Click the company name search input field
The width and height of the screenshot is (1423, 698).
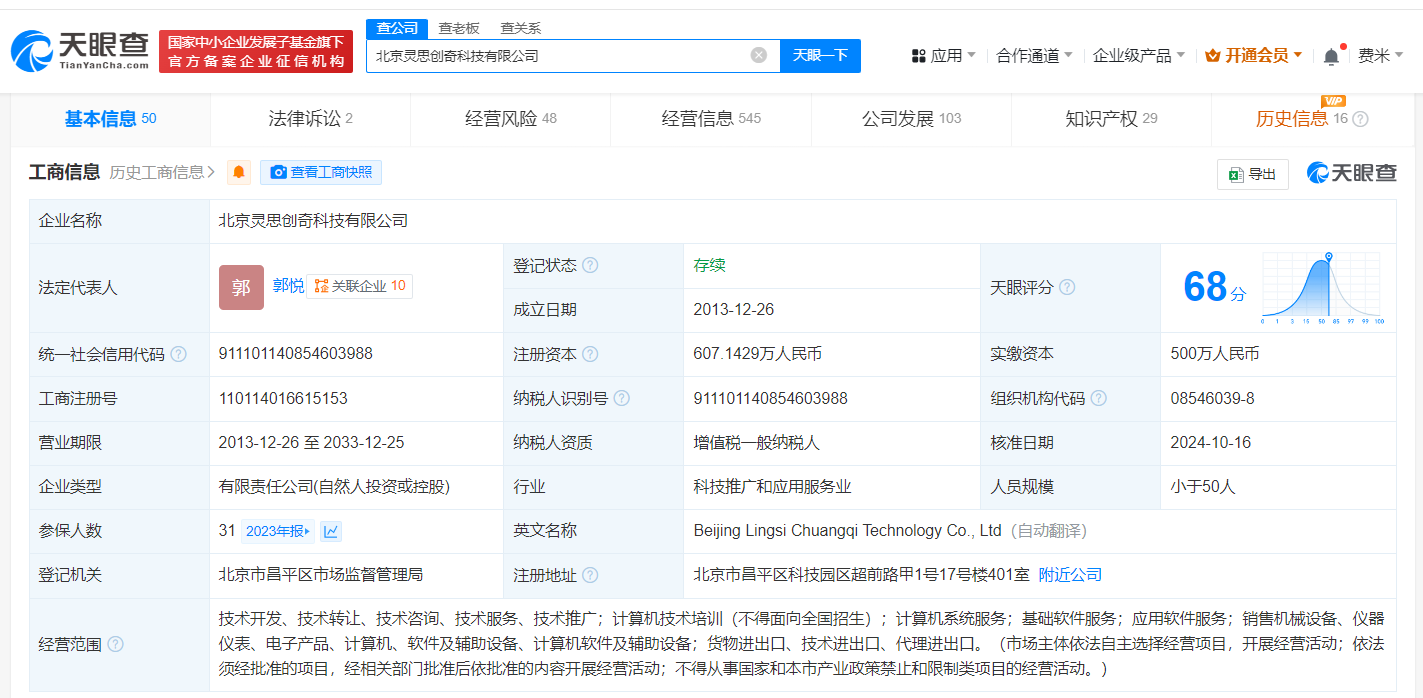coord(558,56)
